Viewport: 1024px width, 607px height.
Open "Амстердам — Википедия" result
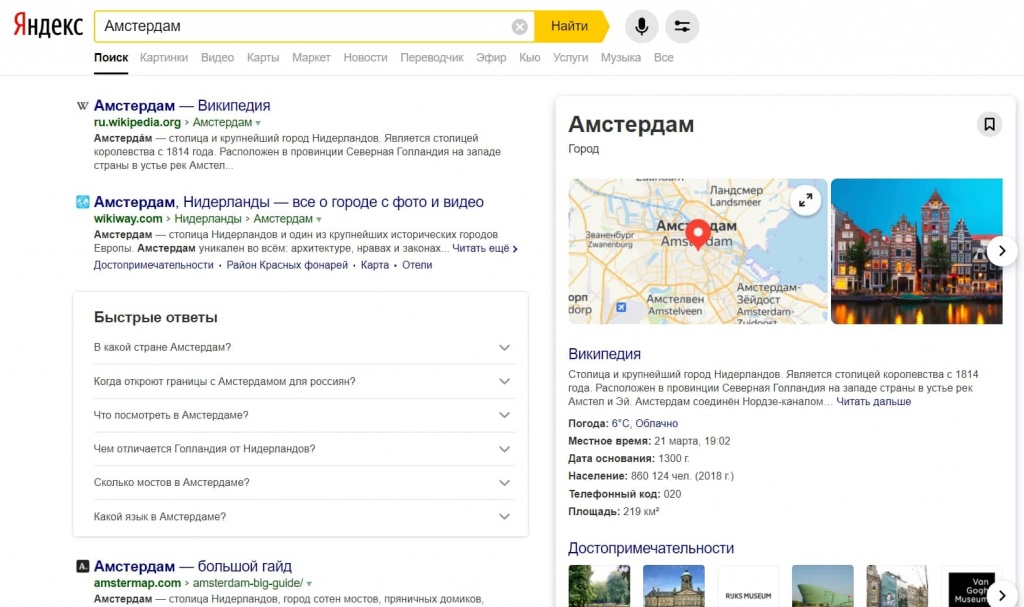pyautogui.click(x=182, y=105)
